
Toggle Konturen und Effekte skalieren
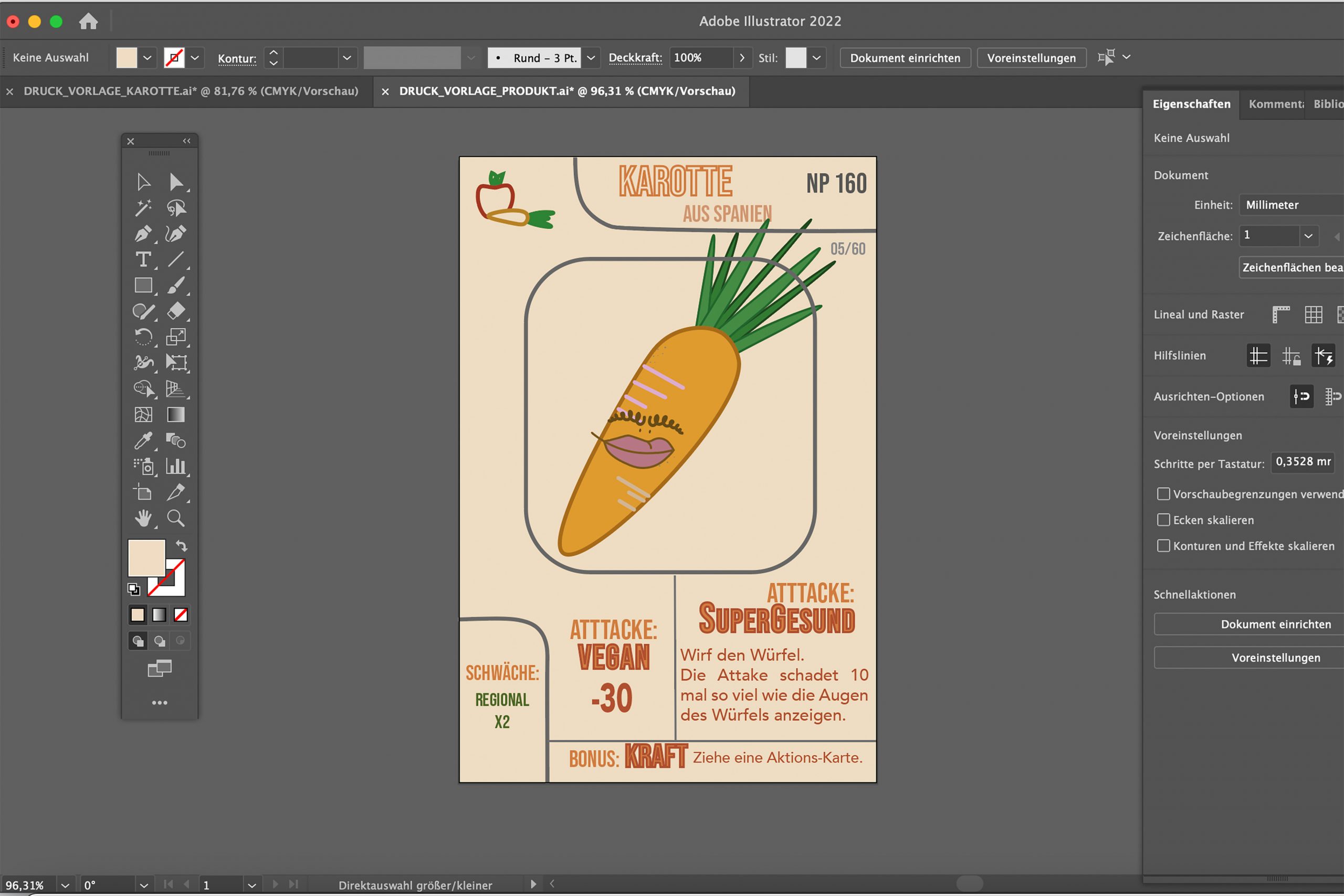point(1163,546)
